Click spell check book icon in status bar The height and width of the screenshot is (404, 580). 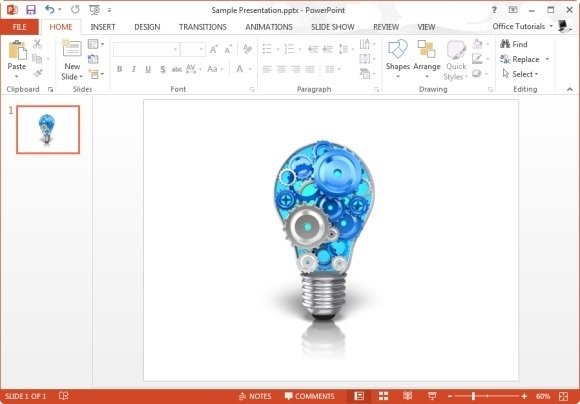(64, 396)
